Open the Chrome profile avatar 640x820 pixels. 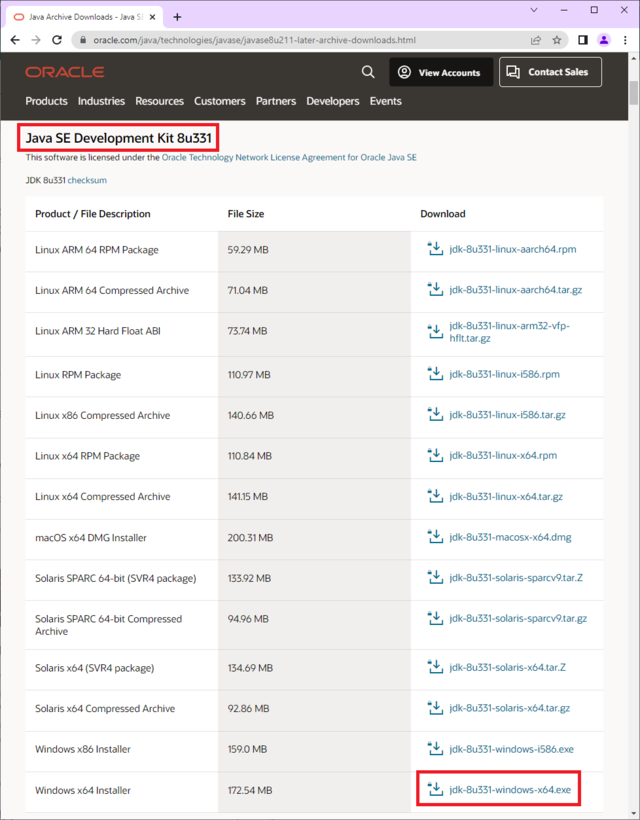tap(604, 40)
